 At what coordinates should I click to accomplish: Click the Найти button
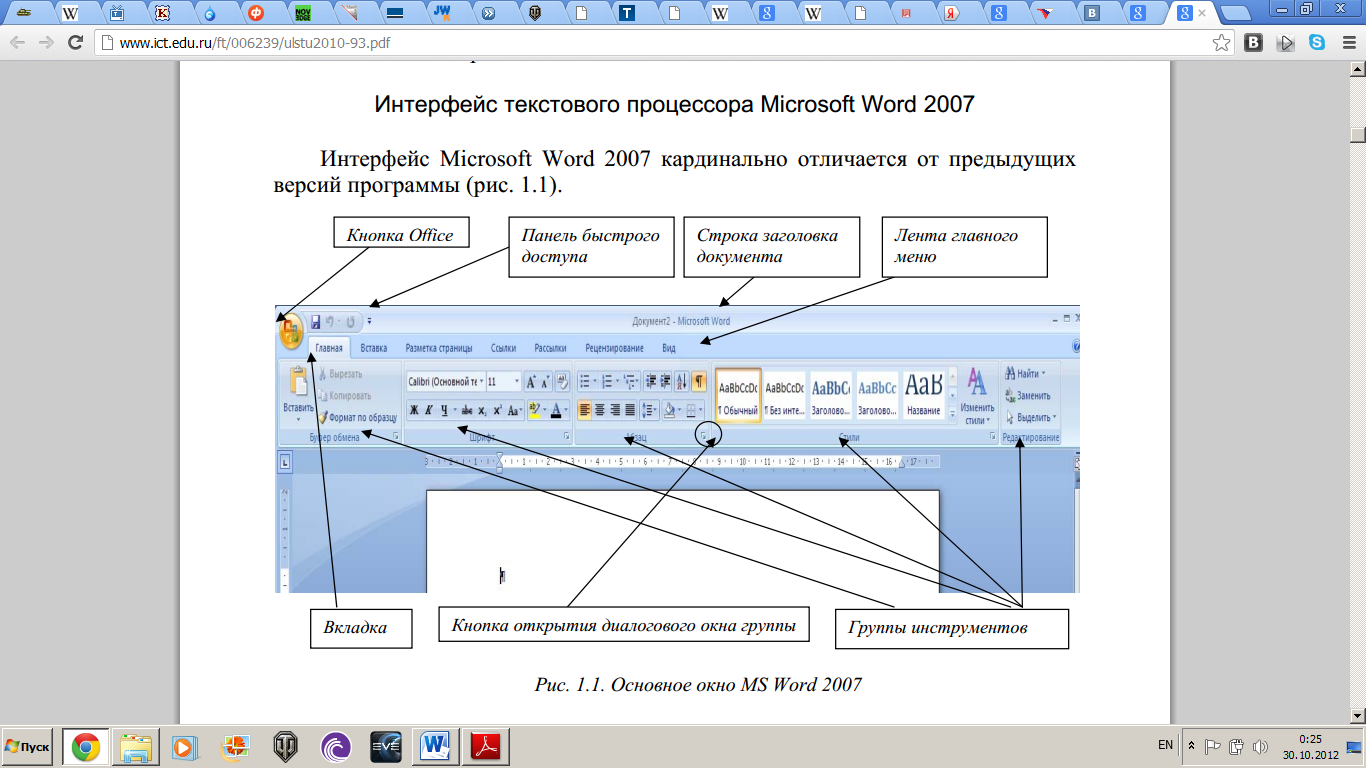[1024, 374]
